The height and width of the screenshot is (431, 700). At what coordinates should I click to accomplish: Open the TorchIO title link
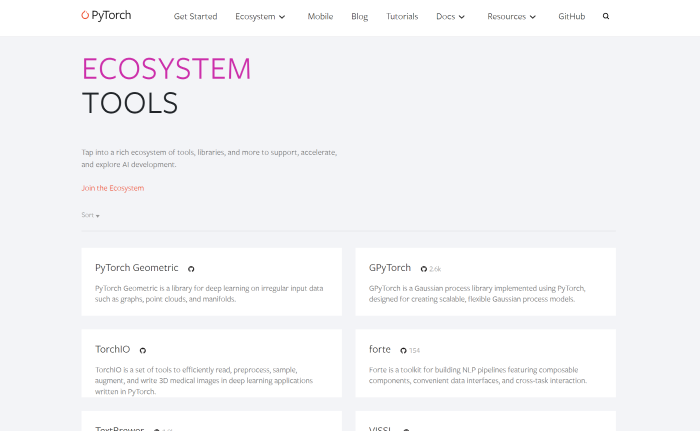click(112, 349)
